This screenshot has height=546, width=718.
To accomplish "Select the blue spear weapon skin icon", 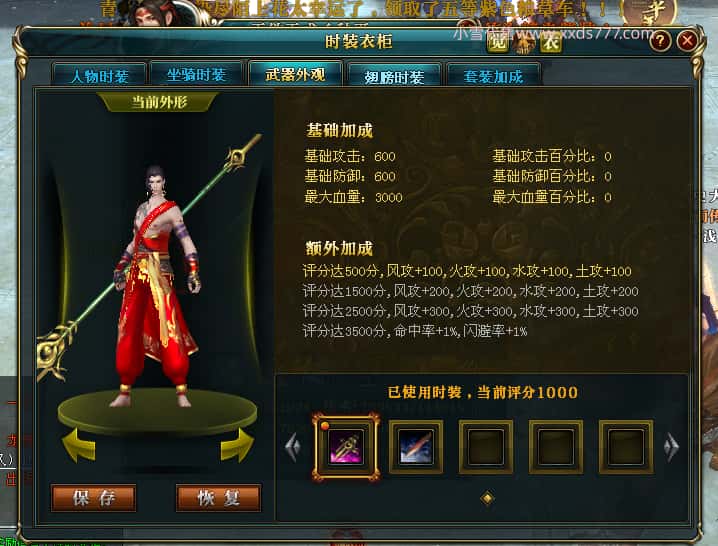I will click(416, 447).
